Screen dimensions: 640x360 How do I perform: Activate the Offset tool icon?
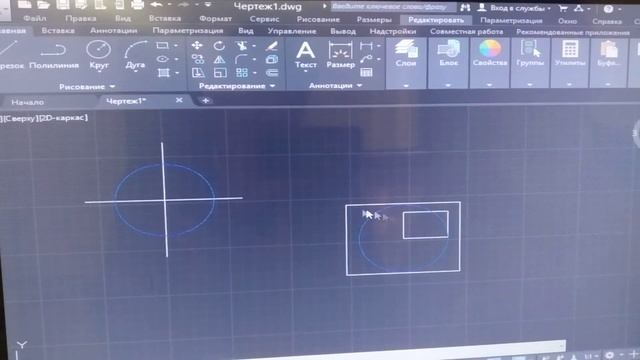(x=272, y=73)
